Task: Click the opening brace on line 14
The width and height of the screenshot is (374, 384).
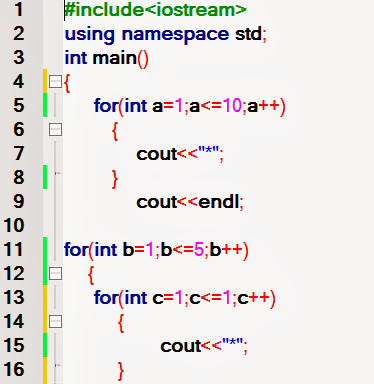Action: pos(121,323)
